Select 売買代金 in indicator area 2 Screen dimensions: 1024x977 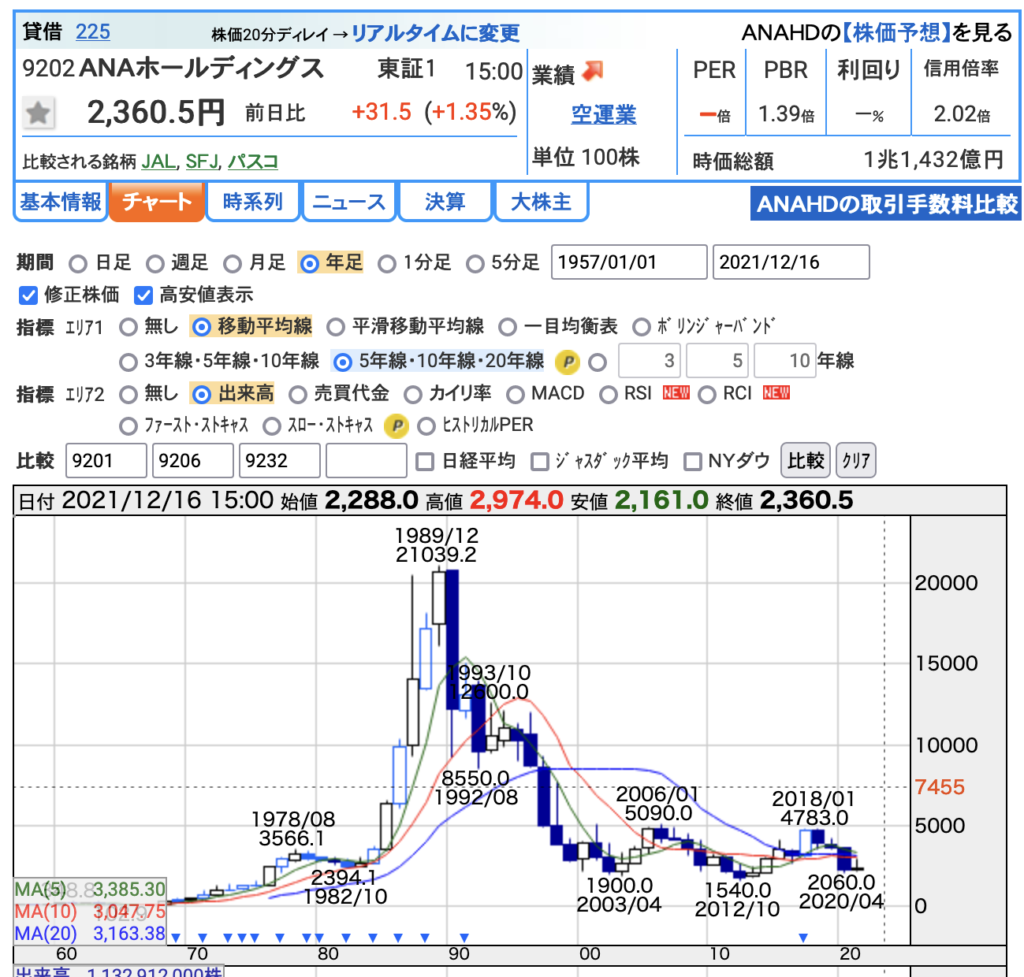(298, 394)
